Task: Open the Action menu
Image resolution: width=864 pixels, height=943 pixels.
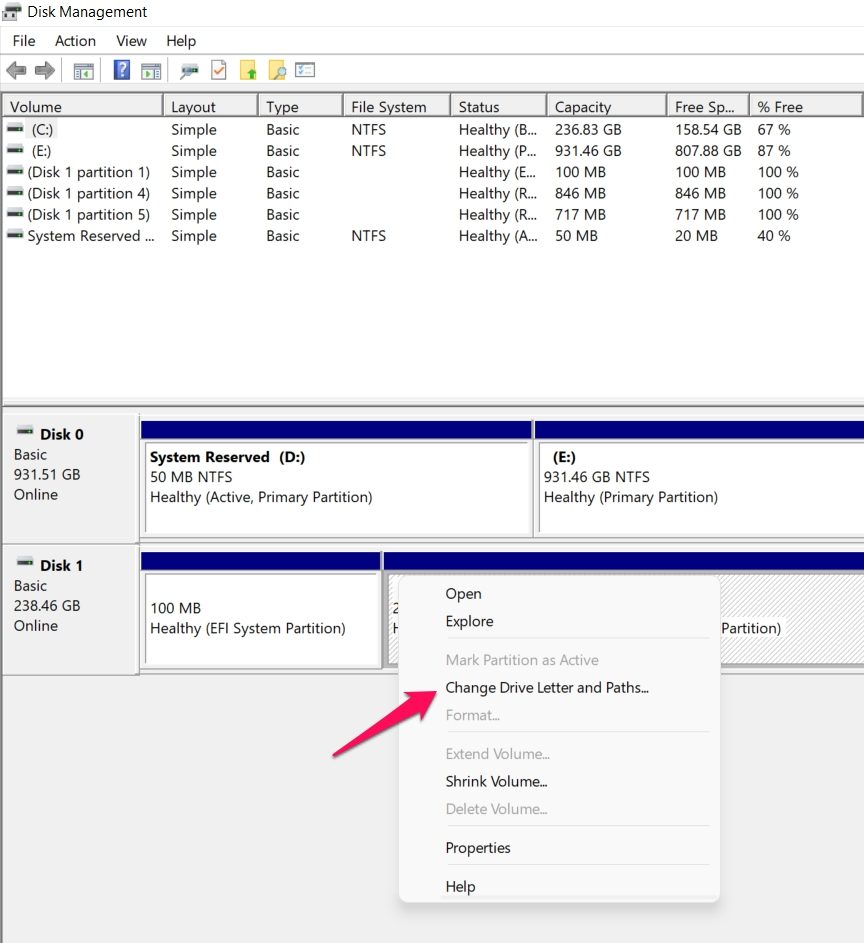Action: coord(75,41)
